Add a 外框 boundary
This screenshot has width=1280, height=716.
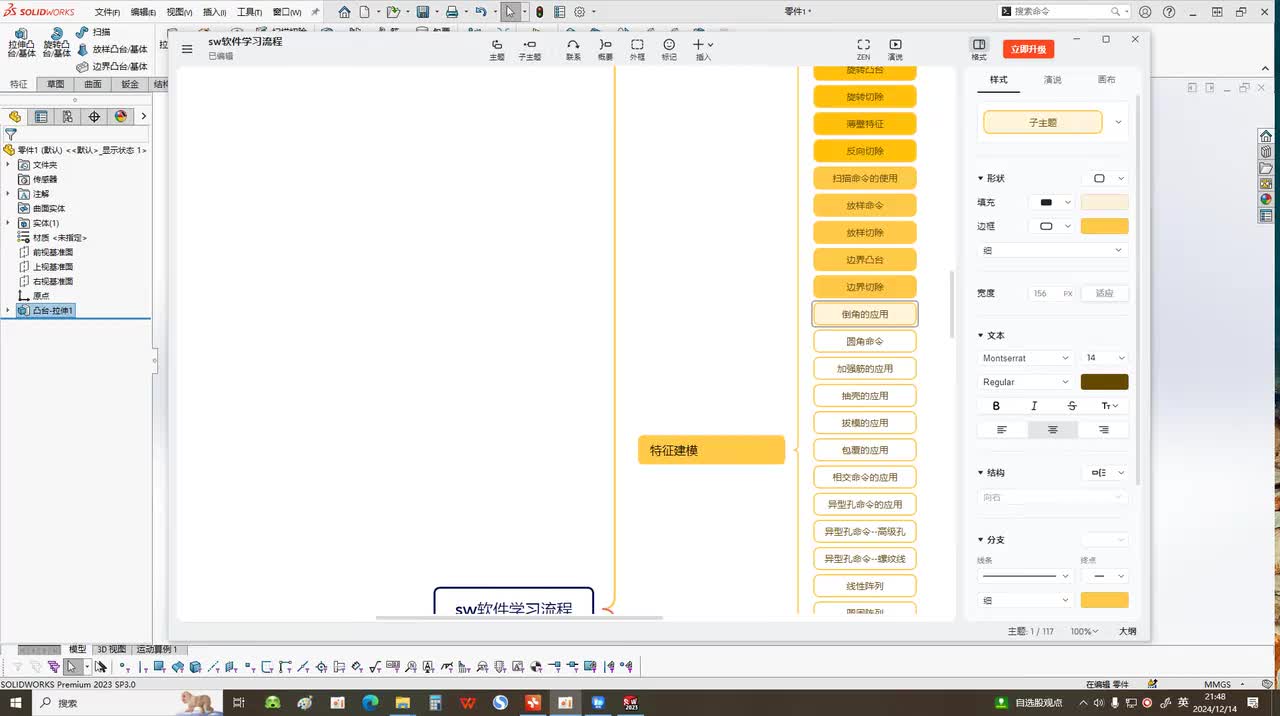click(637, 49)
